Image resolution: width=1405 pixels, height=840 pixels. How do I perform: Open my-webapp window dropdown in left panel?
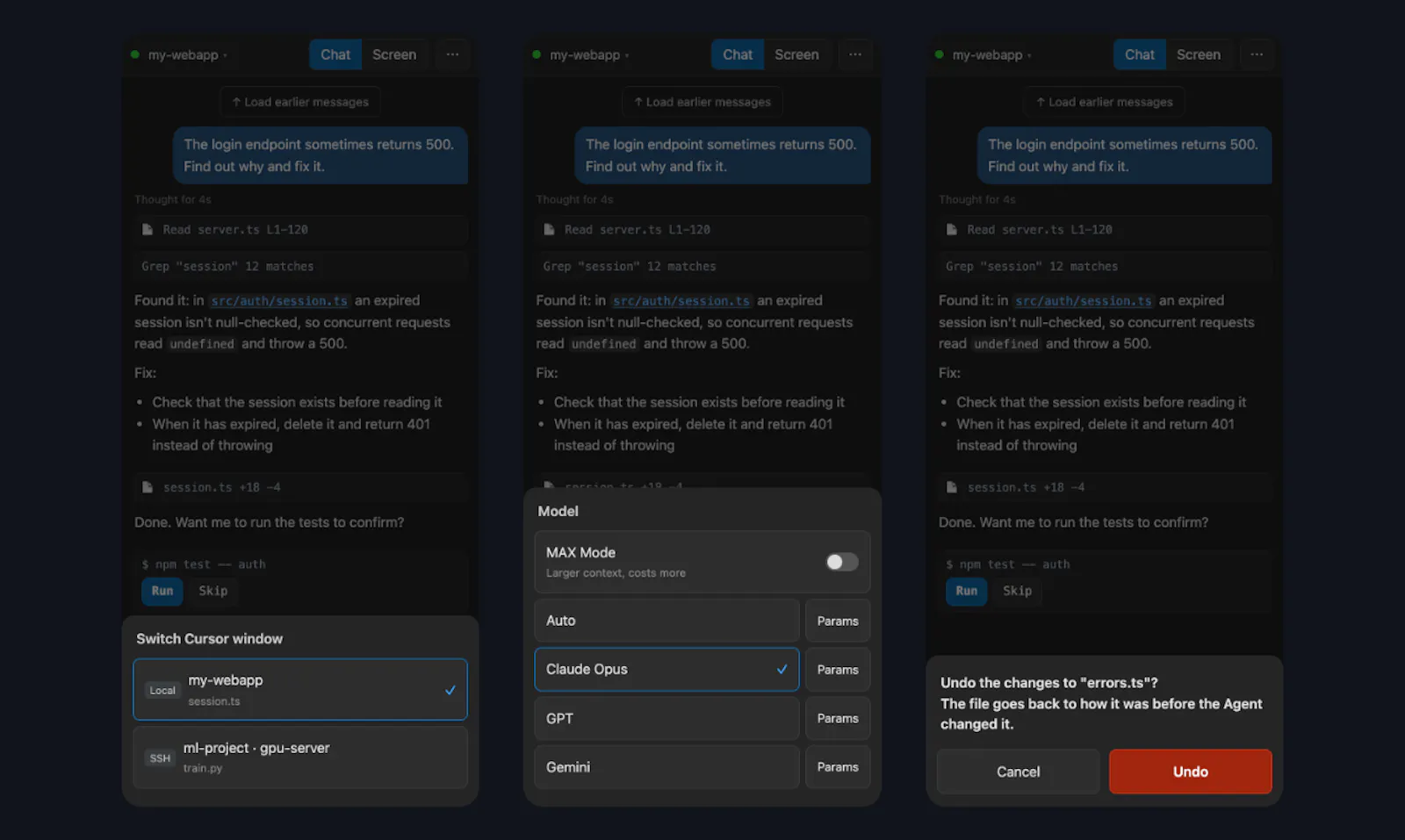[180, 54]
